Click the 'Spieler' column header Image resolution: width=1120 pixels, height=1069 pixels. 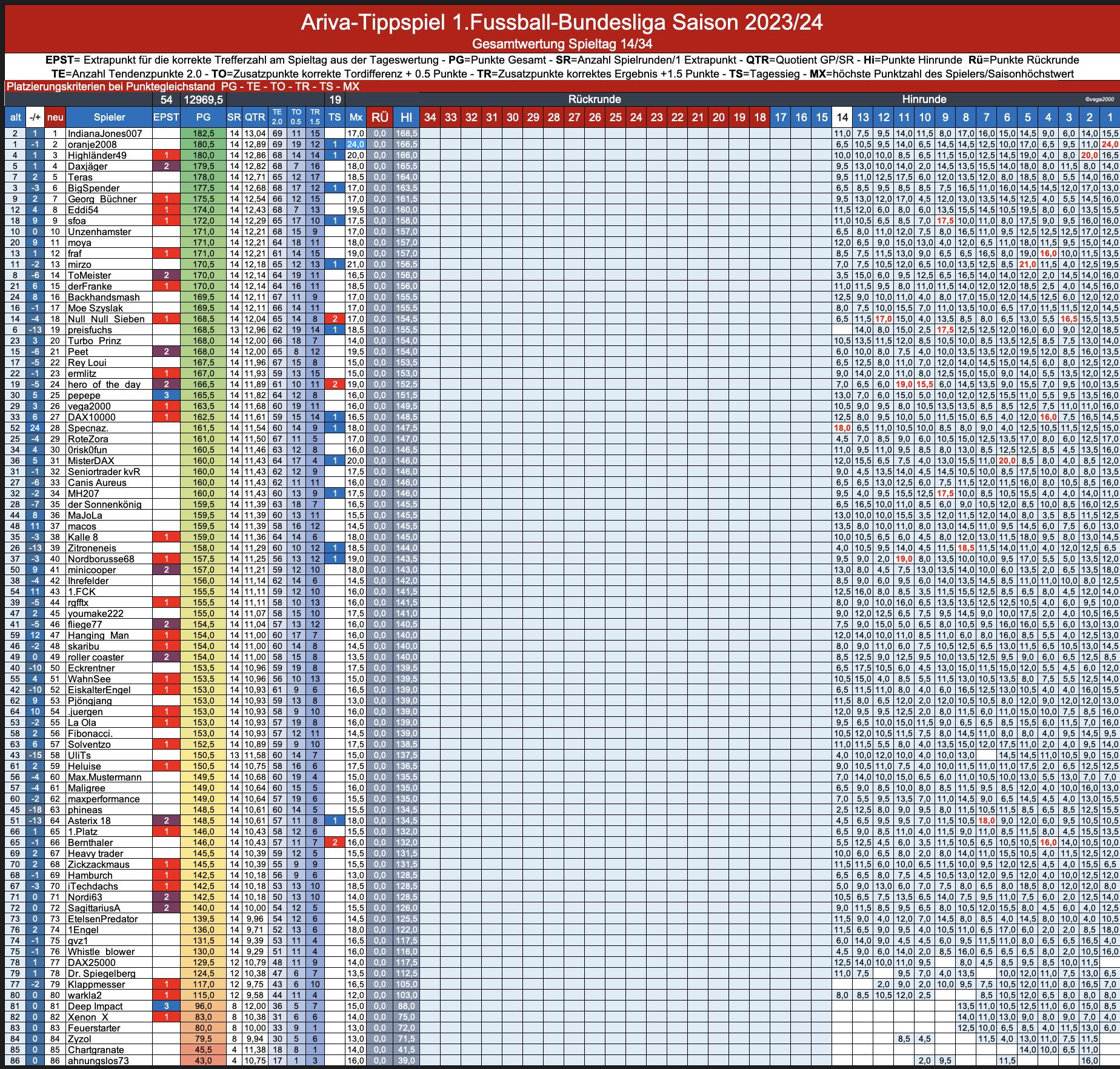tap(109, 118)
